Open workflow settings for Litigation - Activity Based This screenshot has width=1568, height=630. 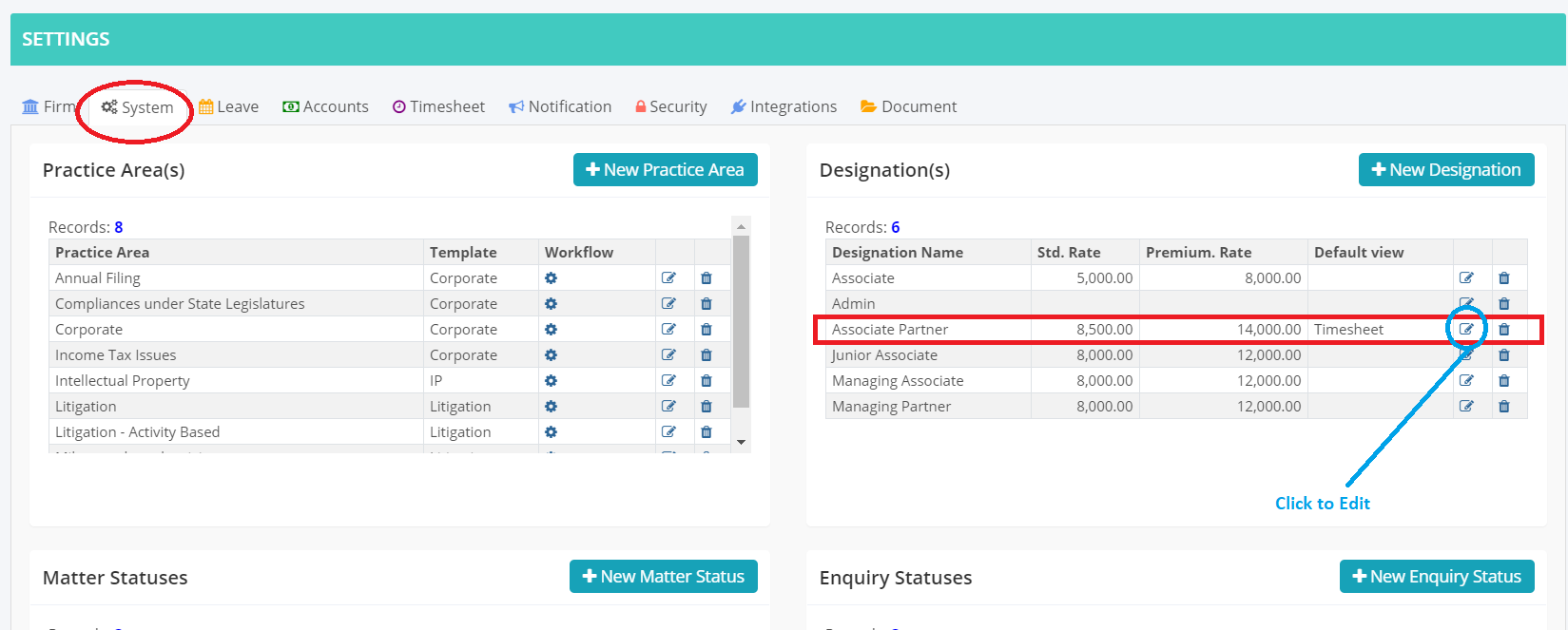(x=551, y=432)
